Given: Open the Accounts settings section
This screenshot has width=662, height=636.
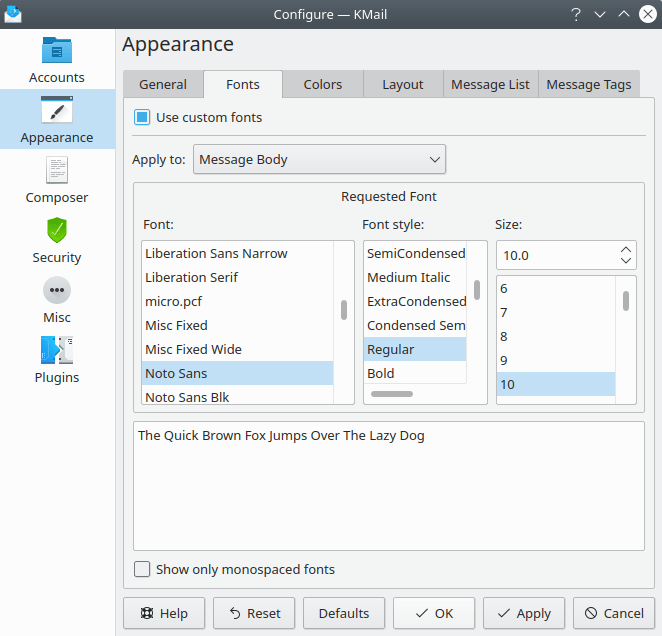Looking at the screenshot, I should (x=57, y=60).
